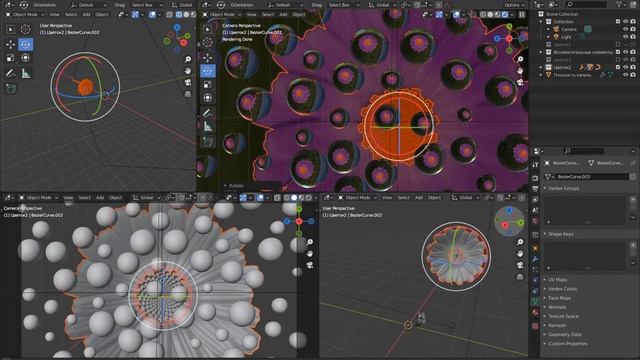Activate the Rotate tool in top-left viewport
The height and width of the screenshot is (360, 640).
coord(25,44)
